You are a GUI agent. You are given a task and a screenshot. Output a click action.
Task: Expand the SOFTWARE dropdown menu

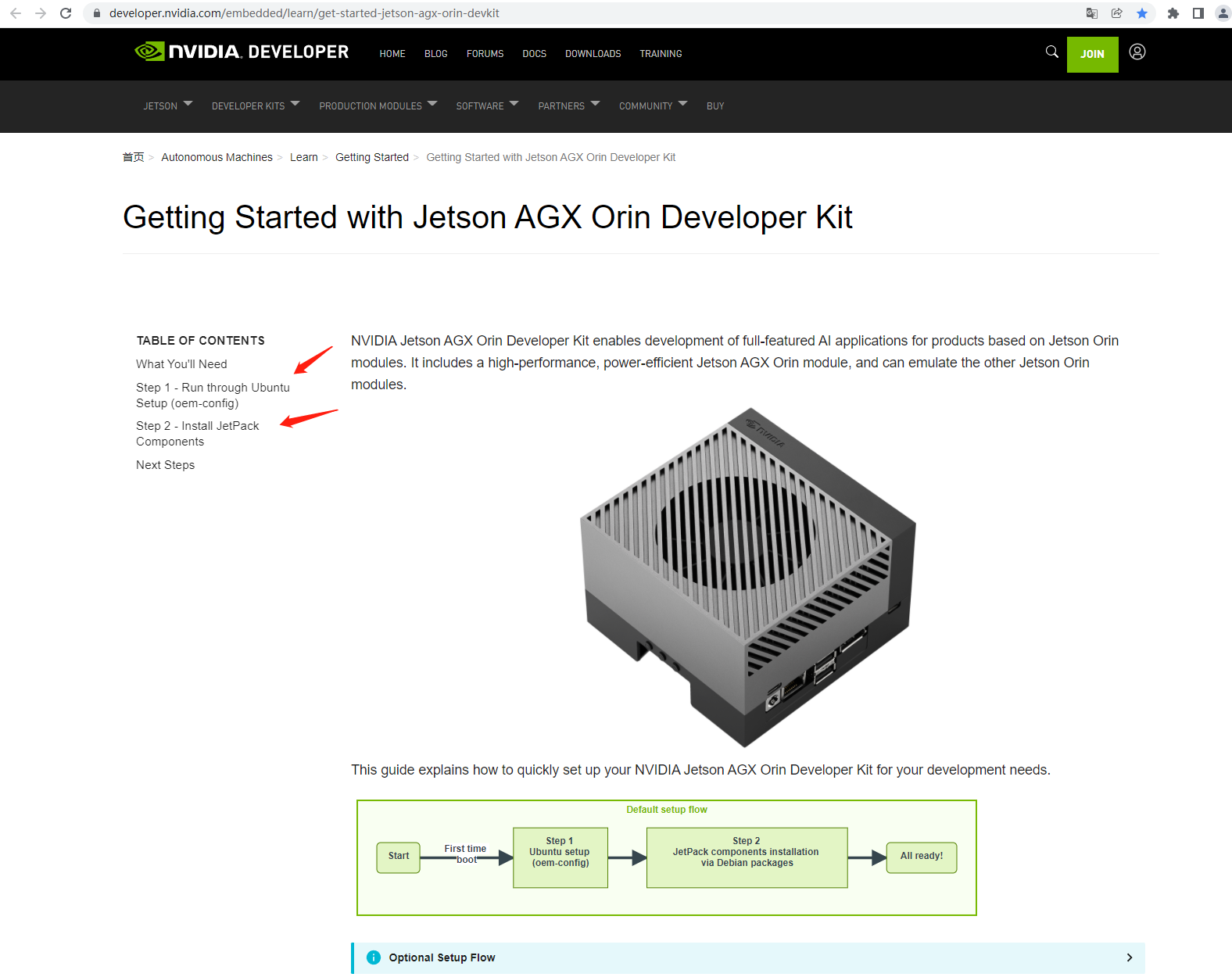488,106
